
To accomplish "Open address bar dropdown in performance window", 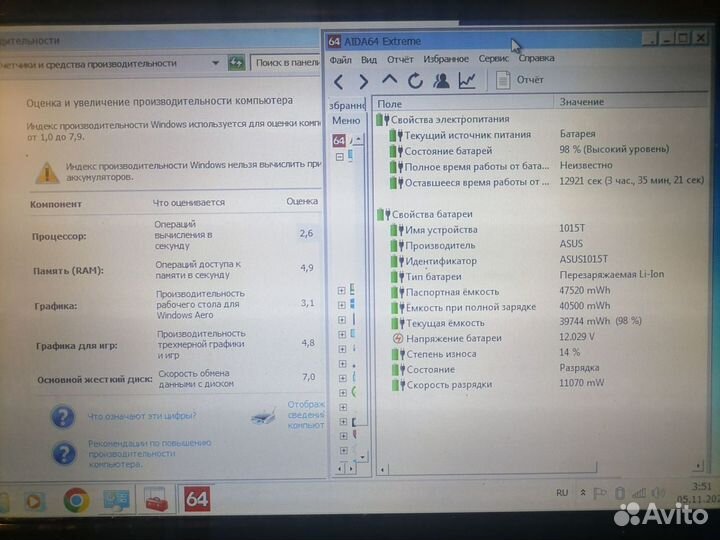I will coord(215,63).
